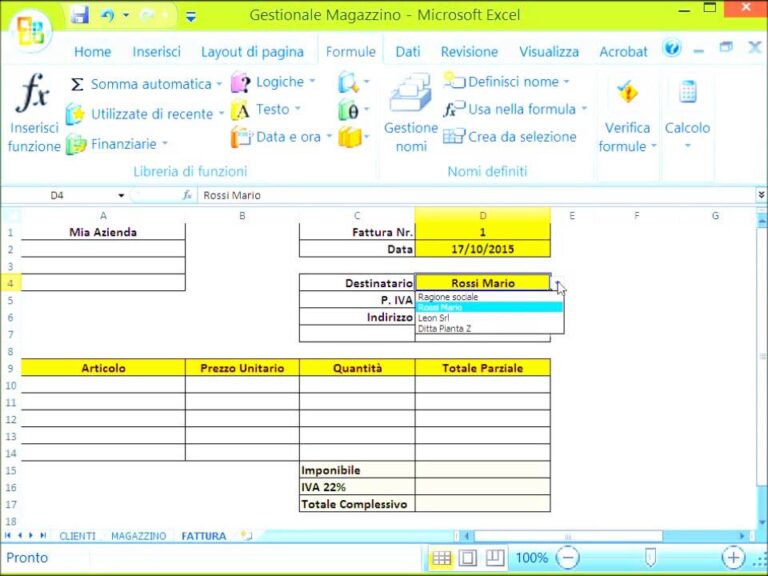Switch to MAGAZZINO sheet tab
This screenshot has width=768, height=576.
[x=139, y=536]
